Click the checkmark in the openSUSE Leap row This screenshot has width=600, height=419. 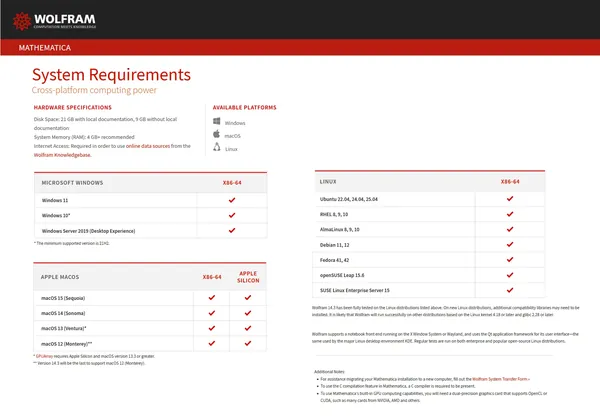pos(510,275)
